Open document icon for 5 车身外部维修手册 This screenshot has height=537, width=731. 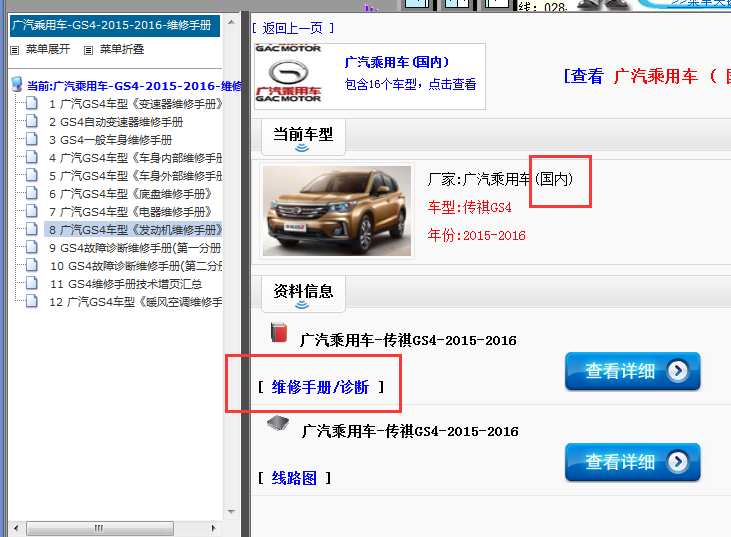coord(32,175)
